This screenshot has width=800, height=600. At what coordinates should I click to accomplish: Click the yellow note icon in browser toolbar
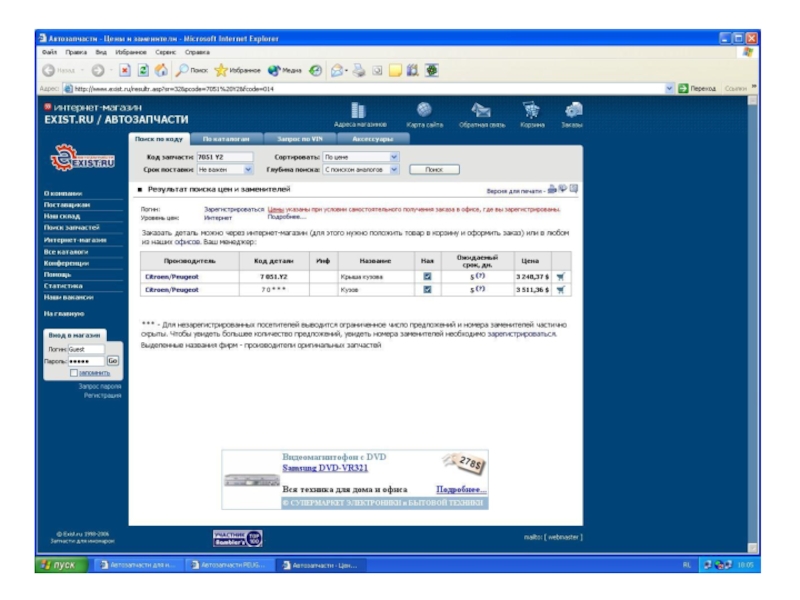pyautogui.click(x=395, y=70)
